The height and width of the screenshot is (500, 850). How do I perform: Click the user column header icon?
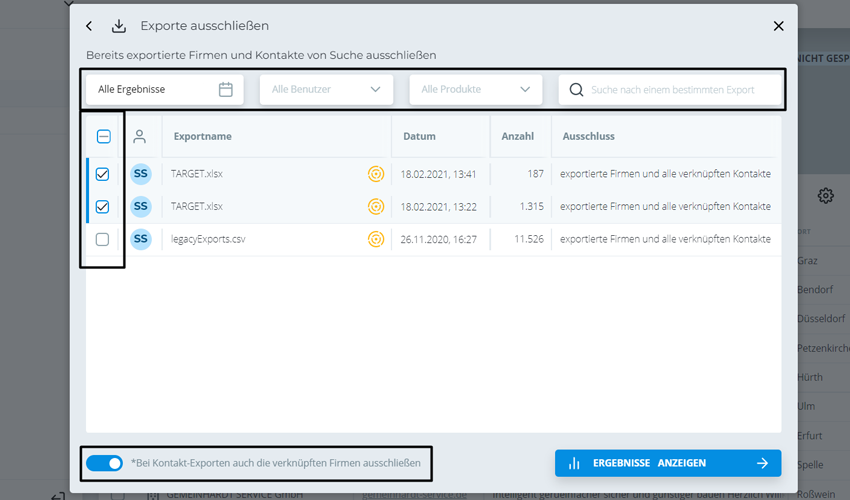140,136
